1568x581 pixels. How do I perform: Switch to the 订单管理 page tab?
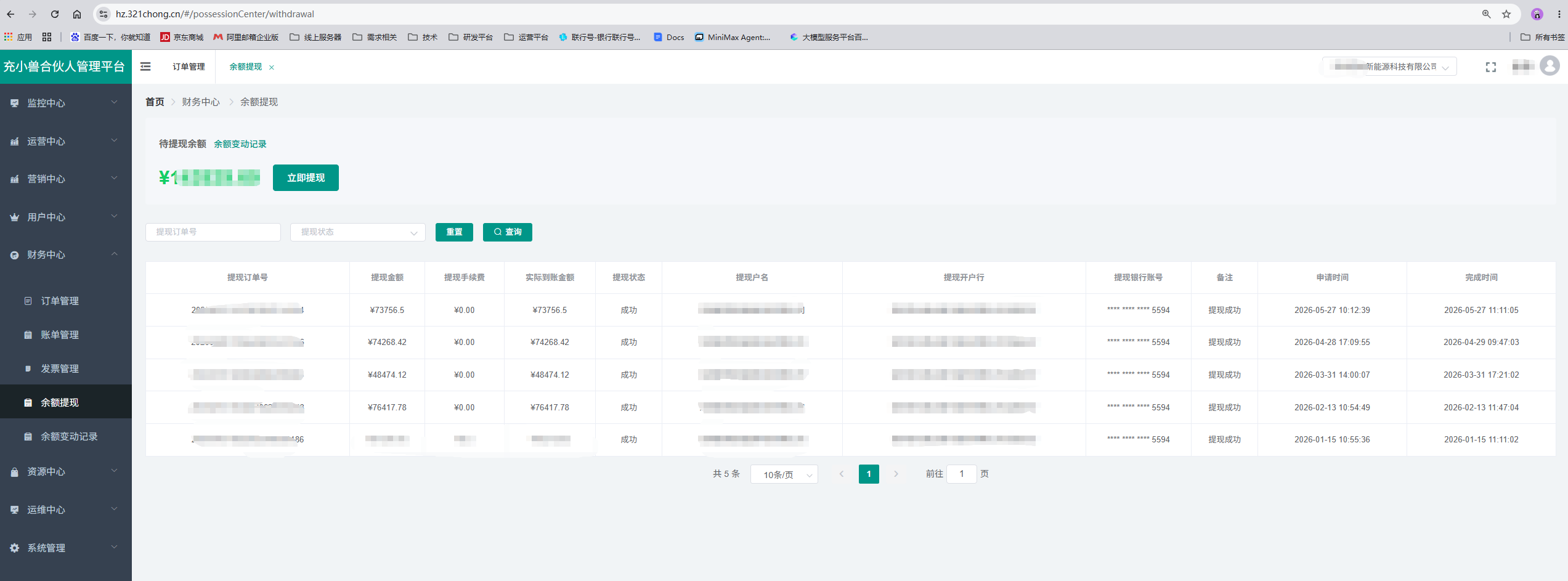(189, 67)
